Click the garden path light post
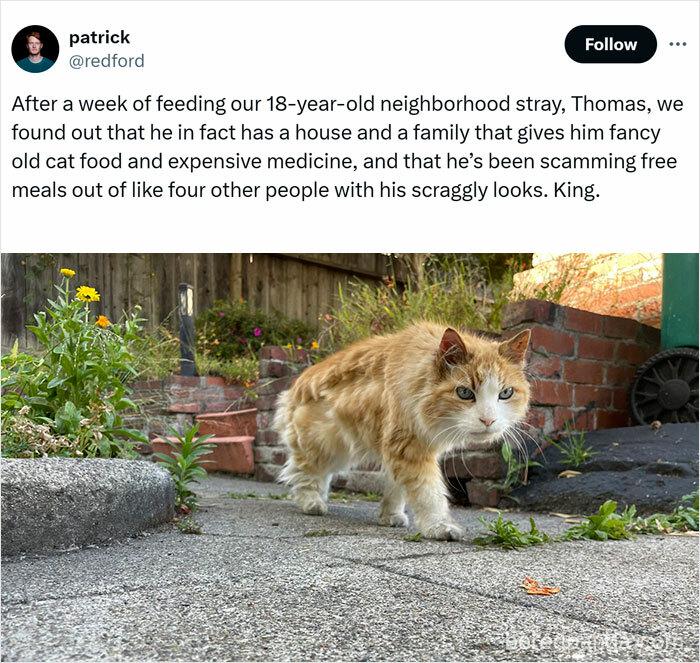Screen dimensions: 700x663 [x=187, y=329]
